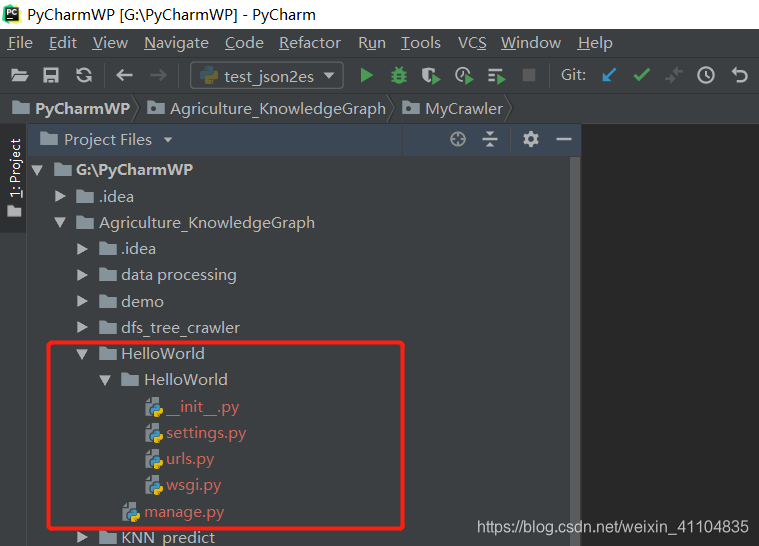
Task: Select the manage.py file
Action: tap(173, 512)
